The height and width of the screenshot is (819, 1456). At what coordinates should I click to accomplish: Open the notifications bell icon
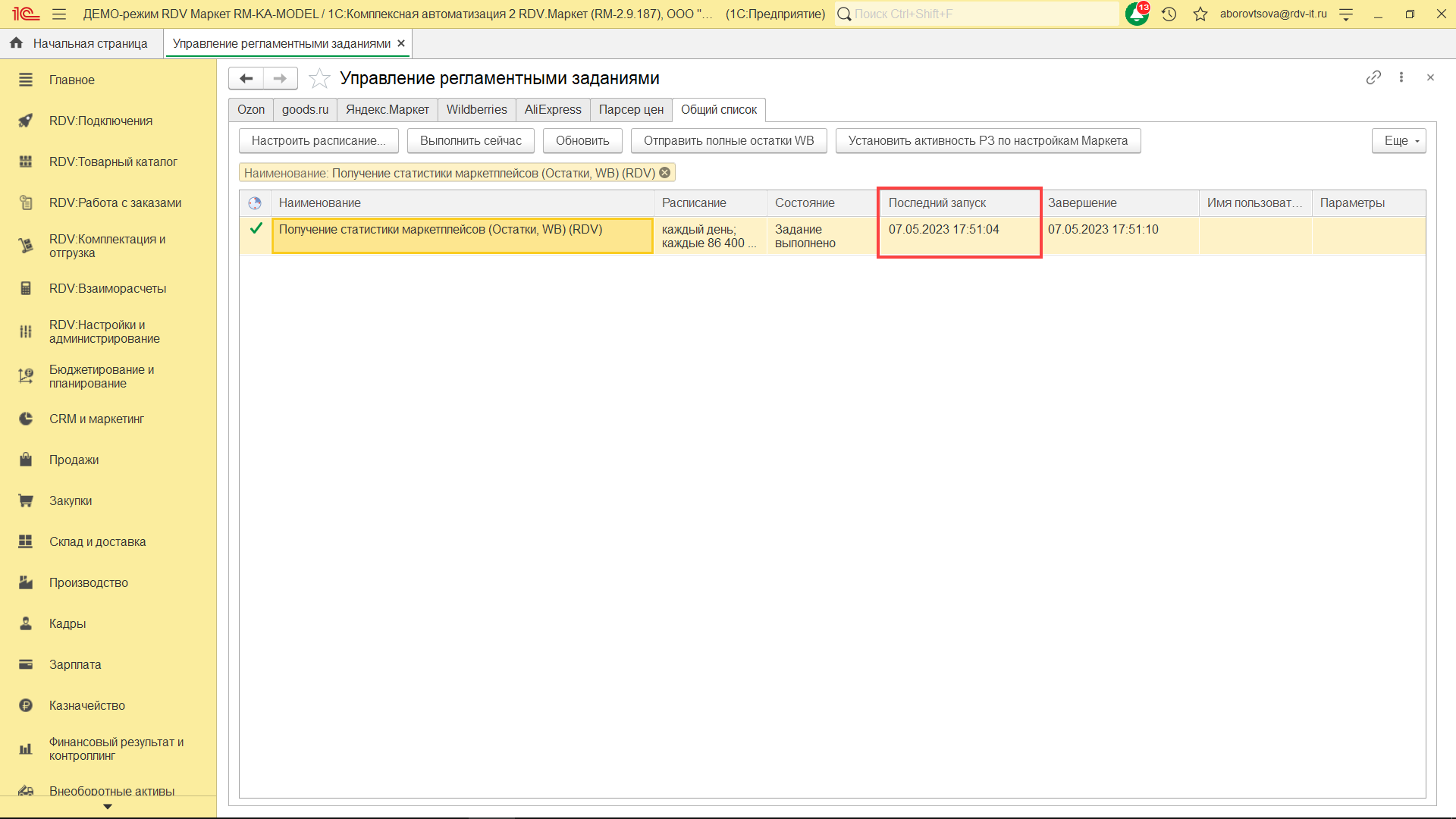coord(1136,14)
